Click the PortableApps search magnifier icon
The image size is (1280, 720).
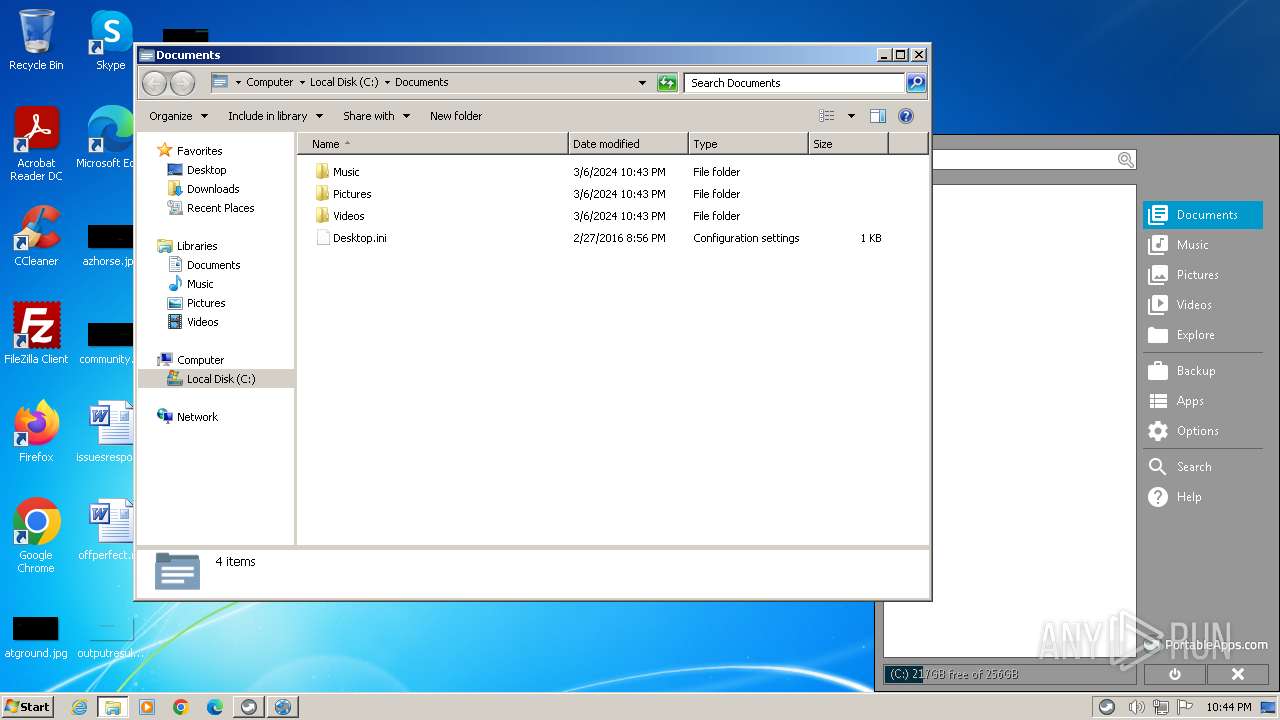coord(1125,160)
